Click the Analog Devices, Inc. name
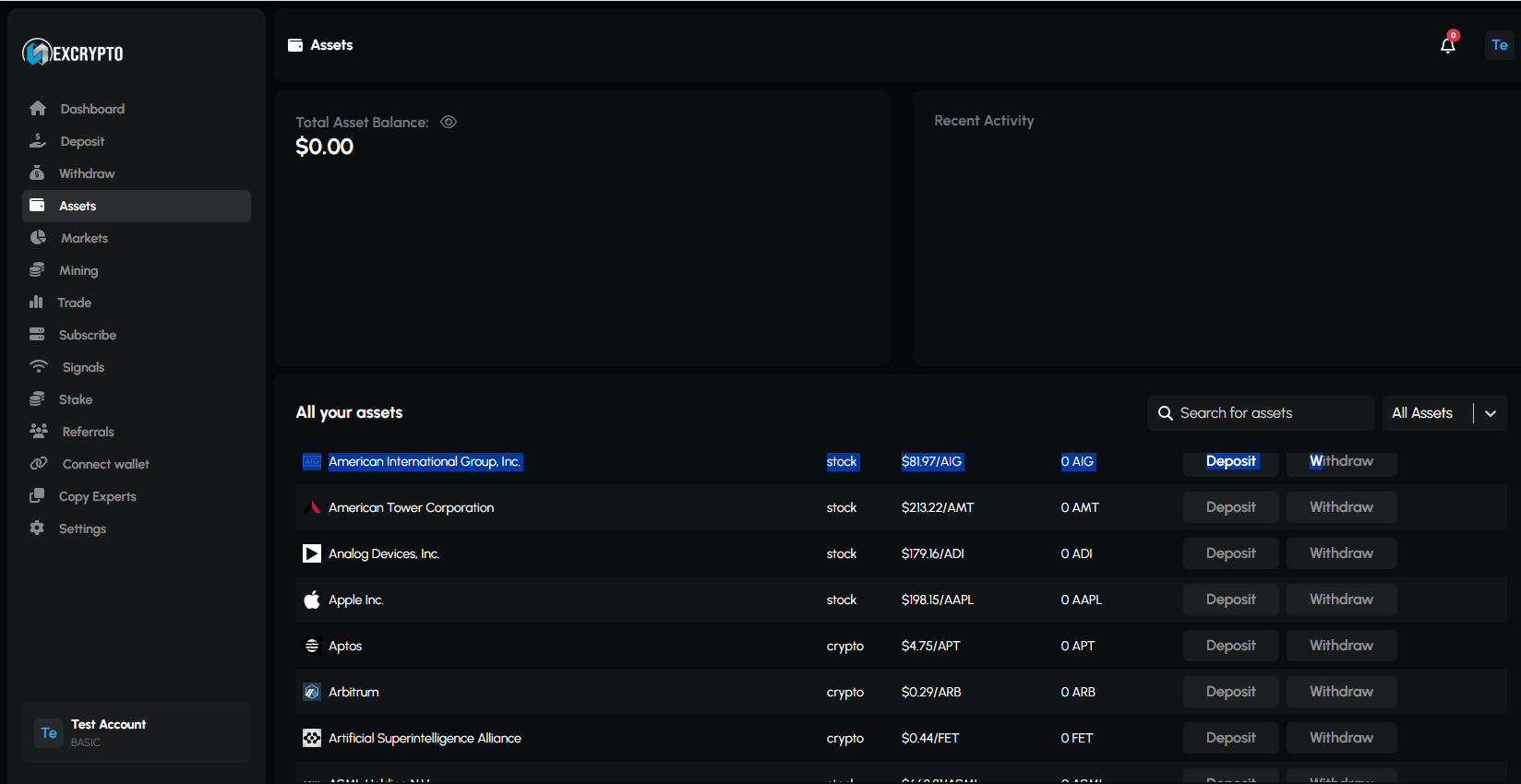The height and width of the screenshot is (784, 1521). 384,553
